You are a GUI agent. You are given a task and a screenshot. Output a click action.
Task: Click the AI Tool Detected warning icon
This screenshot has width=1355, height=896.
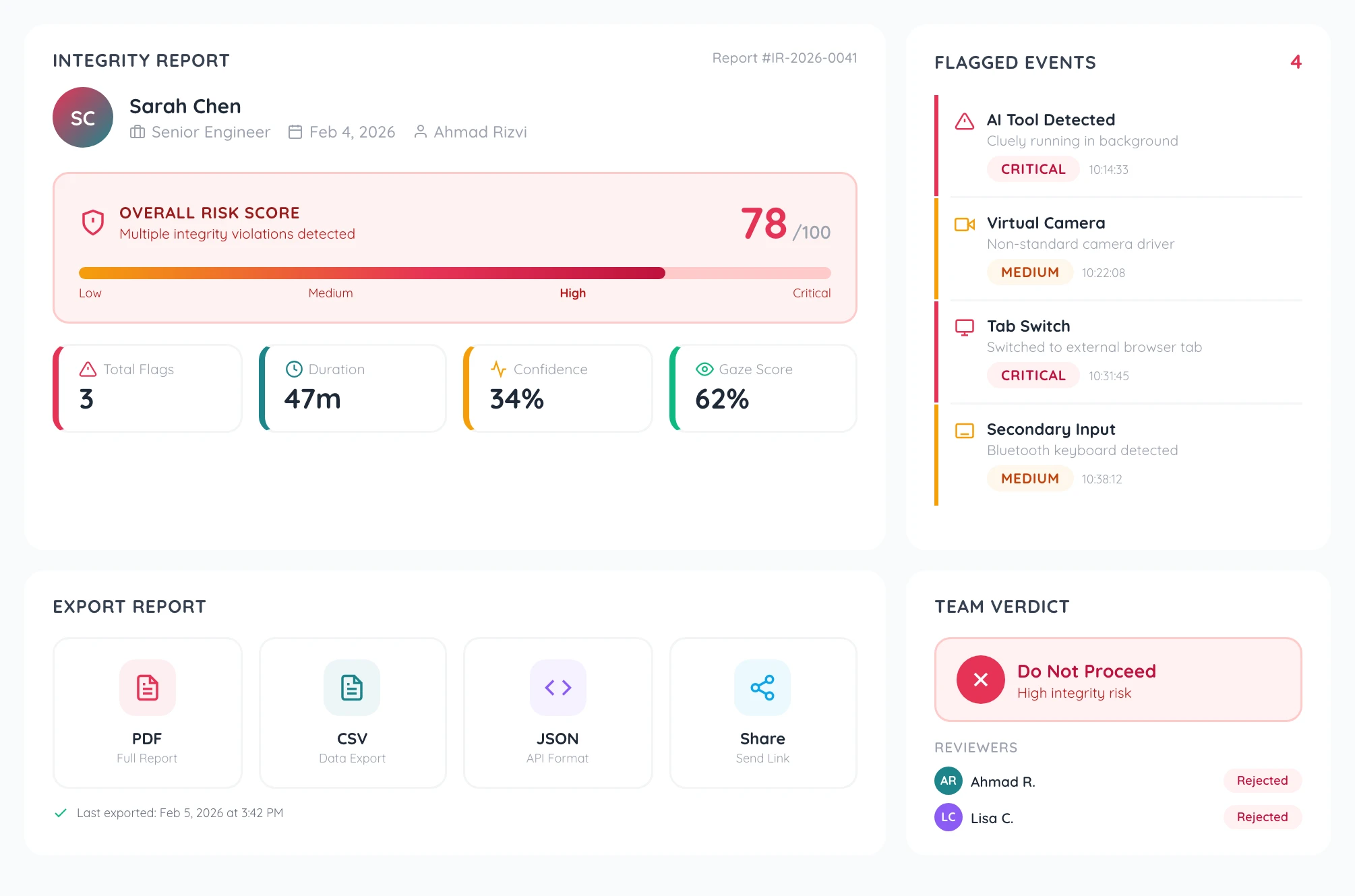(x=964, y=120)
